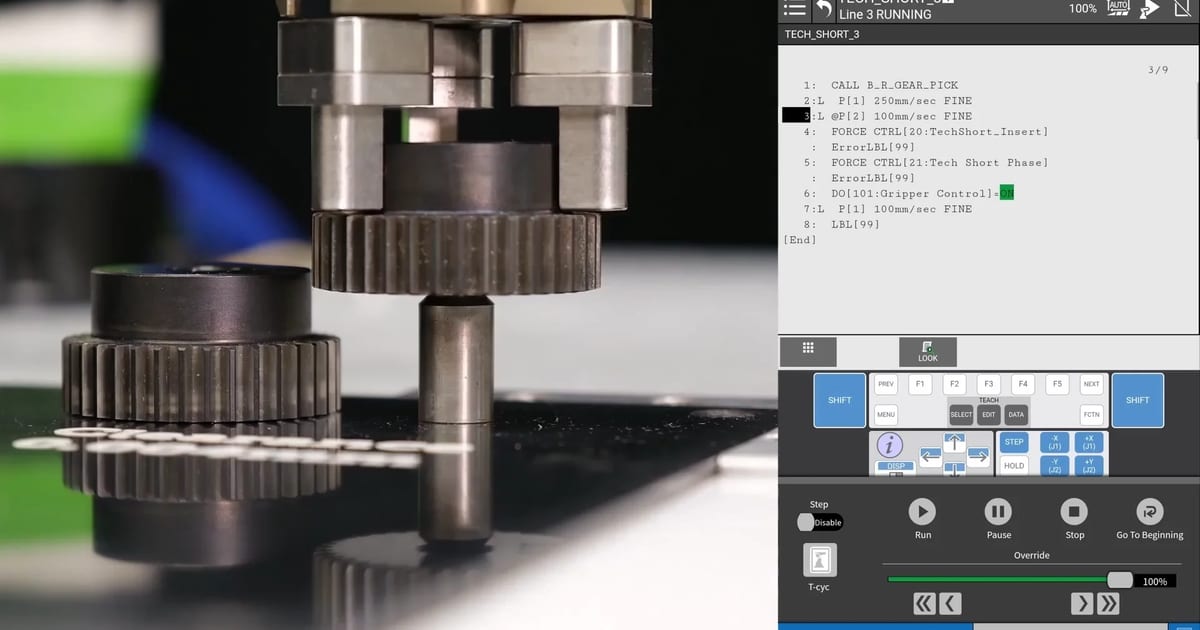The height and width of the screenshot is (630, 1200).
Task: Start the program with Run
Action: [922, 512]
